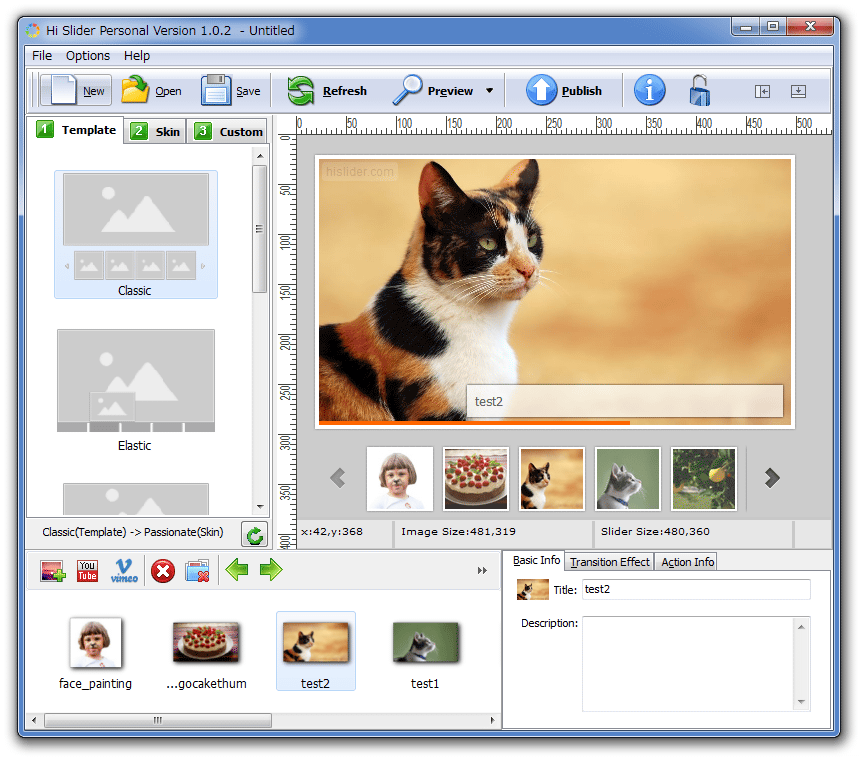Open the Basic Info tab
The height and width of the screenshot is (759, 862).
(x=536, y=561)
